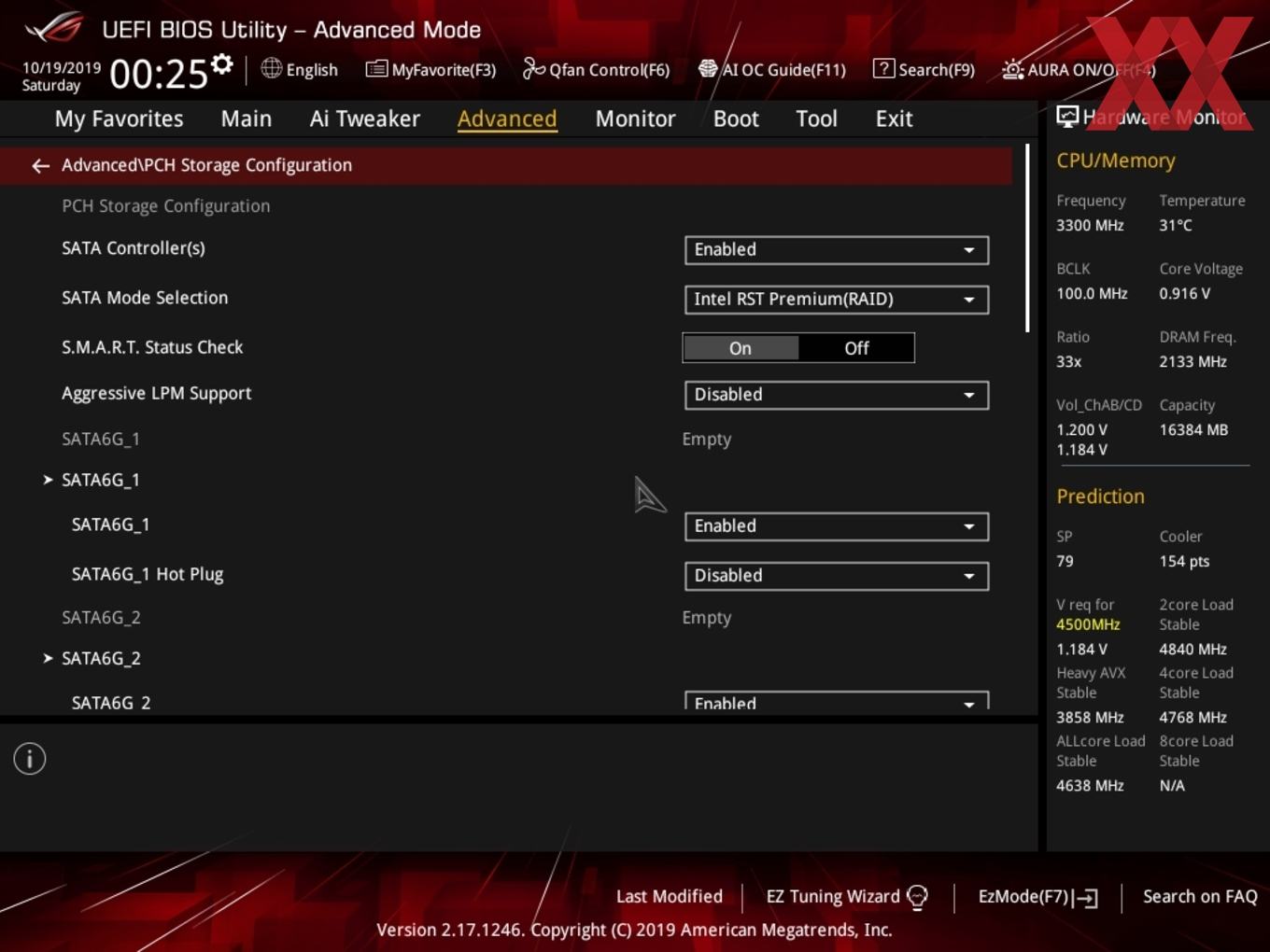Open Qfan Control fan icon
The image size is (1270, 952).
533,68
